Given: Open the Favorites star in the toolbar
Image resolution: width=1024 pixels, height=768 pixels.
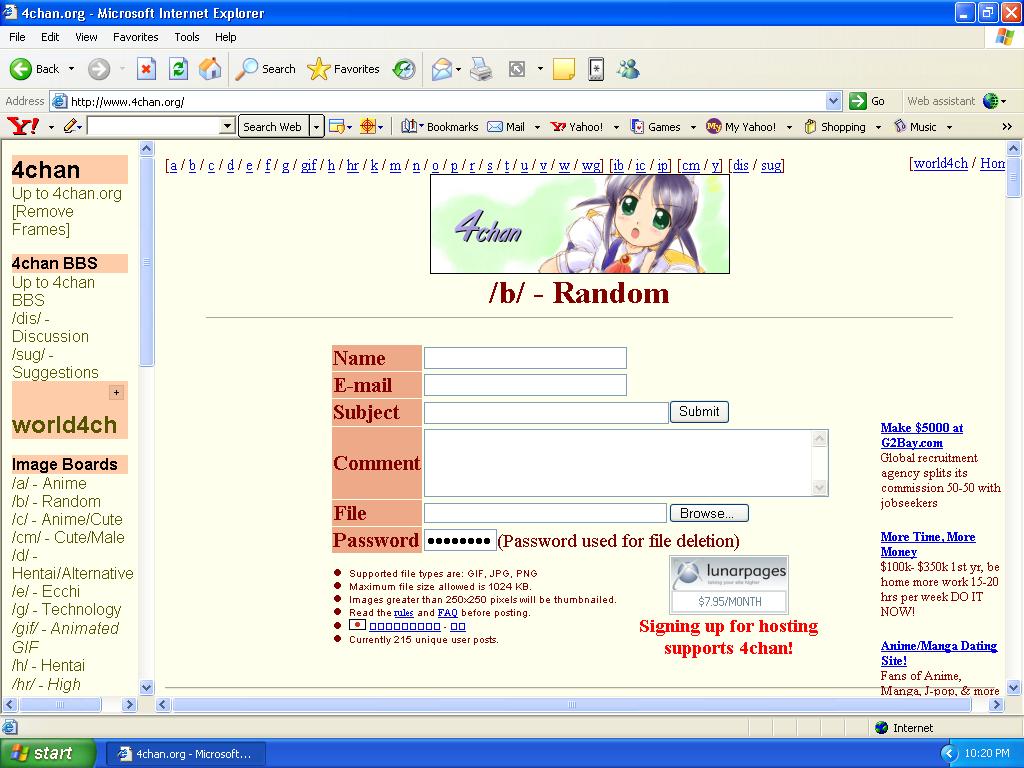Looking at the screenshot, I should pyautogui.click(x=319, y=69).
